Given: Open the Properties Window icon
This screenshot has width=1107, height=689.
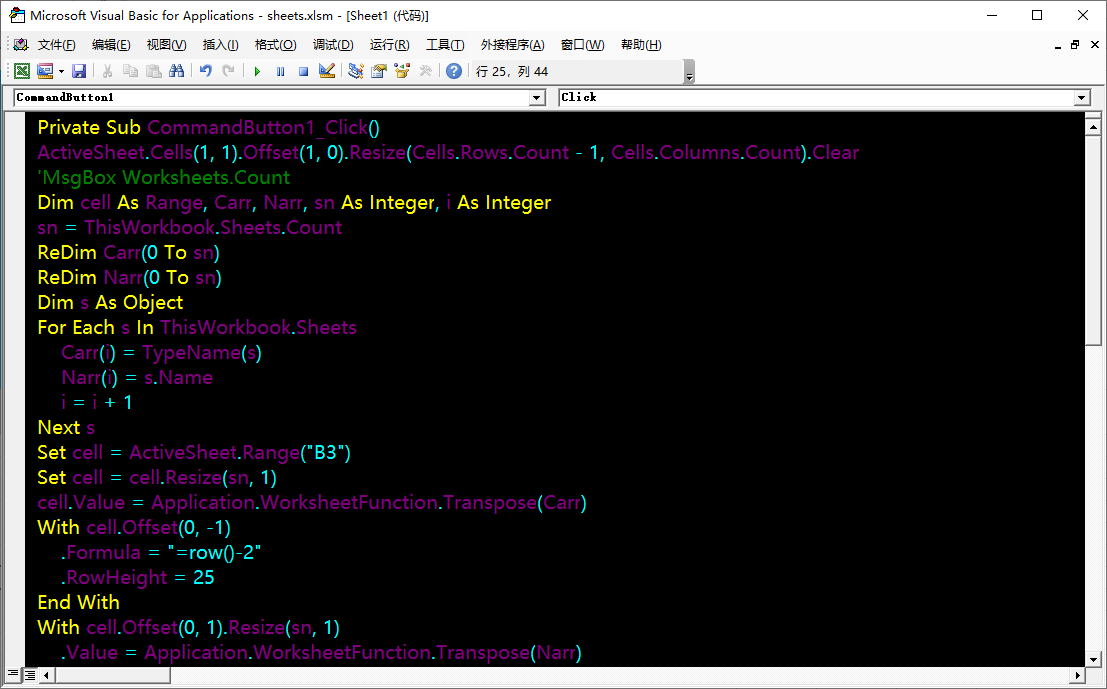Looking at the screenshot, I should (379, 71).
